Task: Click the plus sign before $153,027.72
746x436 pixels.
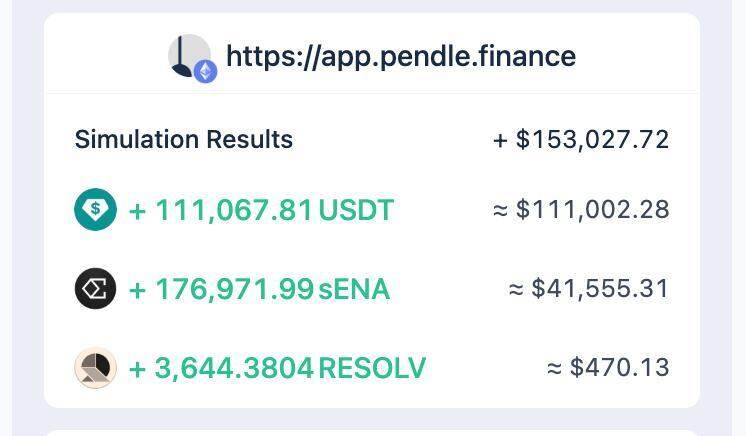Action: [x=501, y=140]
